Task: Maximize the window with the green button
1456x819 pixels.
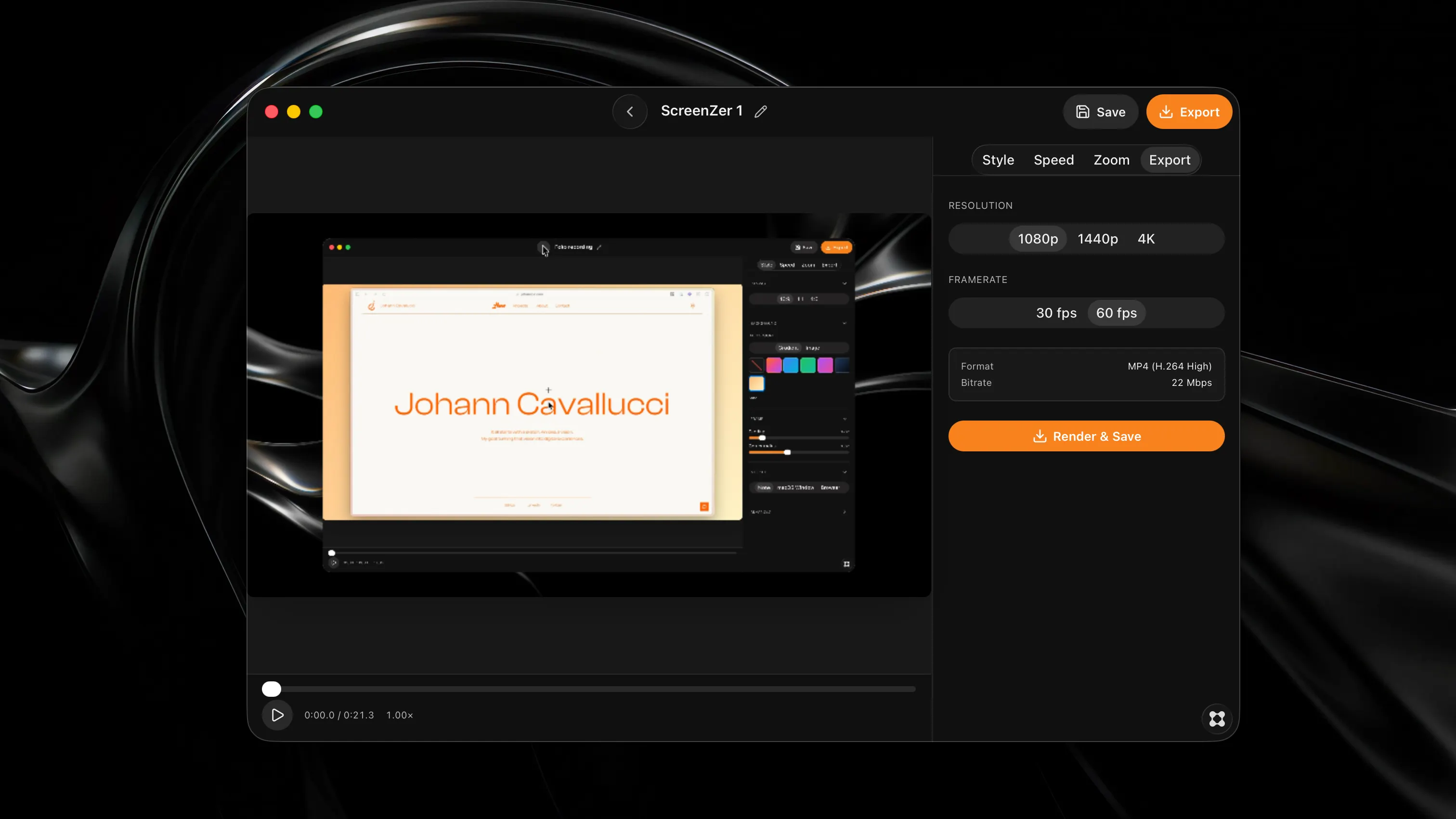Action: point(316,112)
